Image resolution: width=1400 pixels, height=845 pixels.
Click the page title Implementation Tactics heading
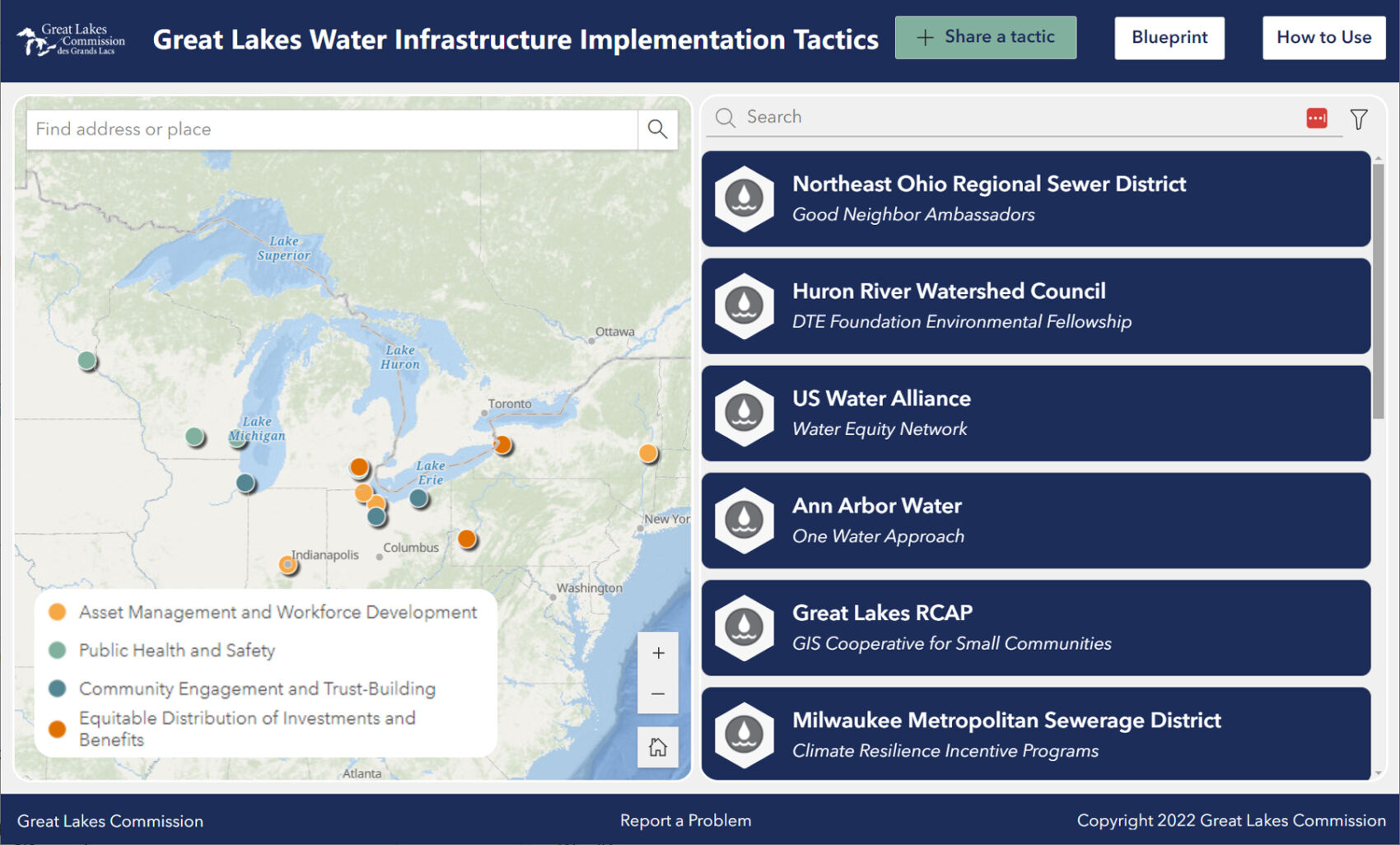(x=516, y=40)
